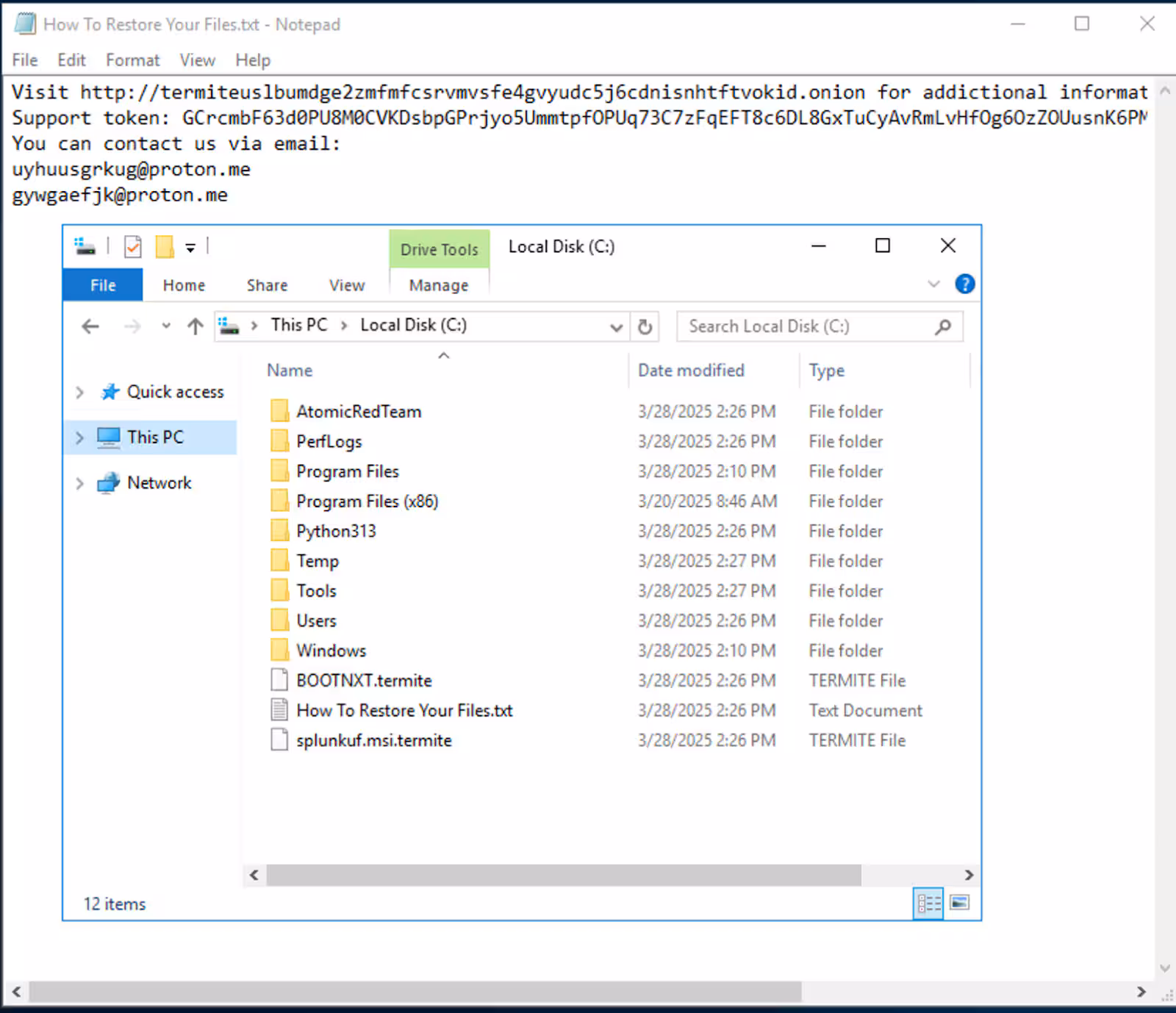Screen dimensions: 1176x1013
Task: Click the Up arrow to parent folder
Action: [x=195, y=326]
